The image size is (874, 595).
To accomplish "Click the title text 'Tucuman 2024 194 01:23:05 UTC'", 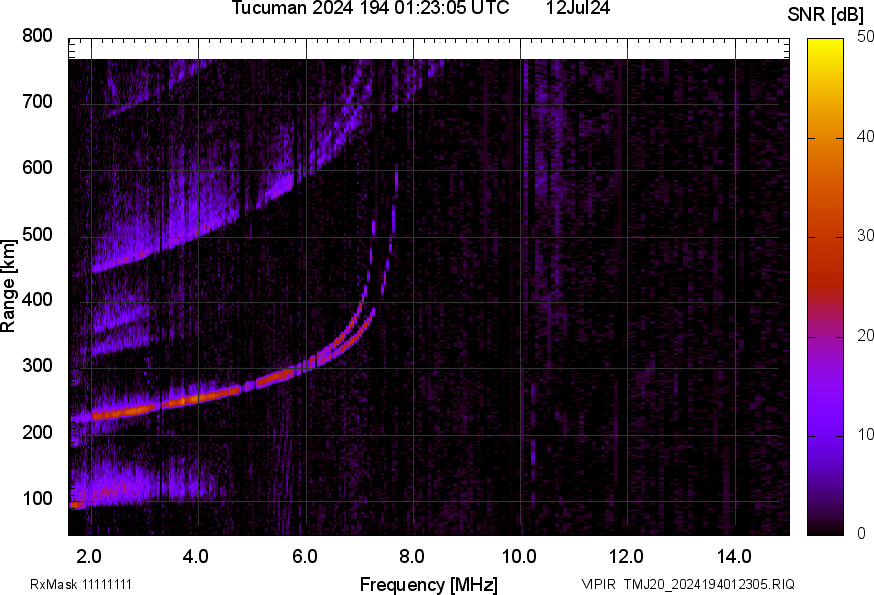I will point(370,8).
